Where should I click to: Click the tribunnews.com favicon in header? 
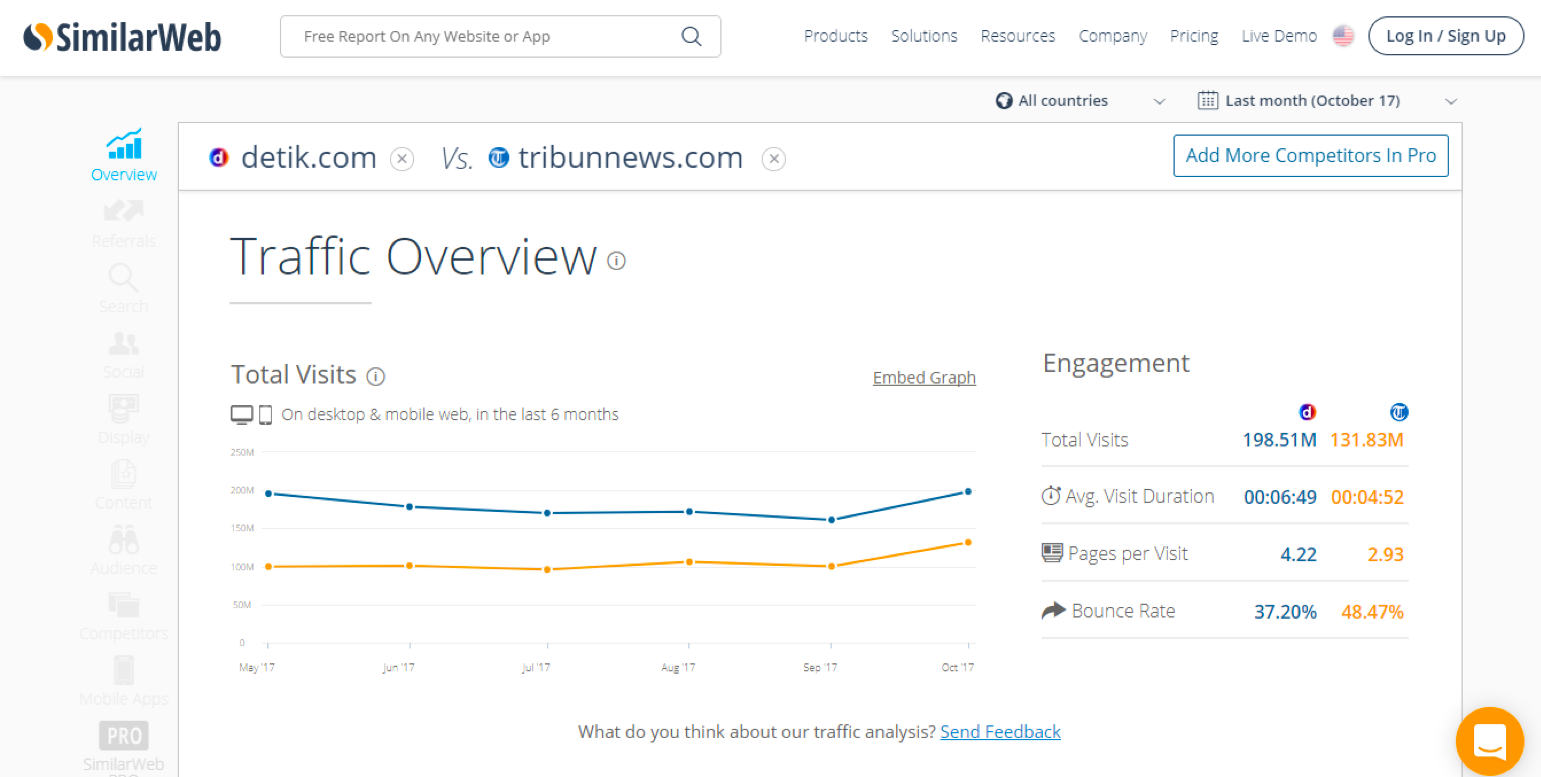[498, 157]
